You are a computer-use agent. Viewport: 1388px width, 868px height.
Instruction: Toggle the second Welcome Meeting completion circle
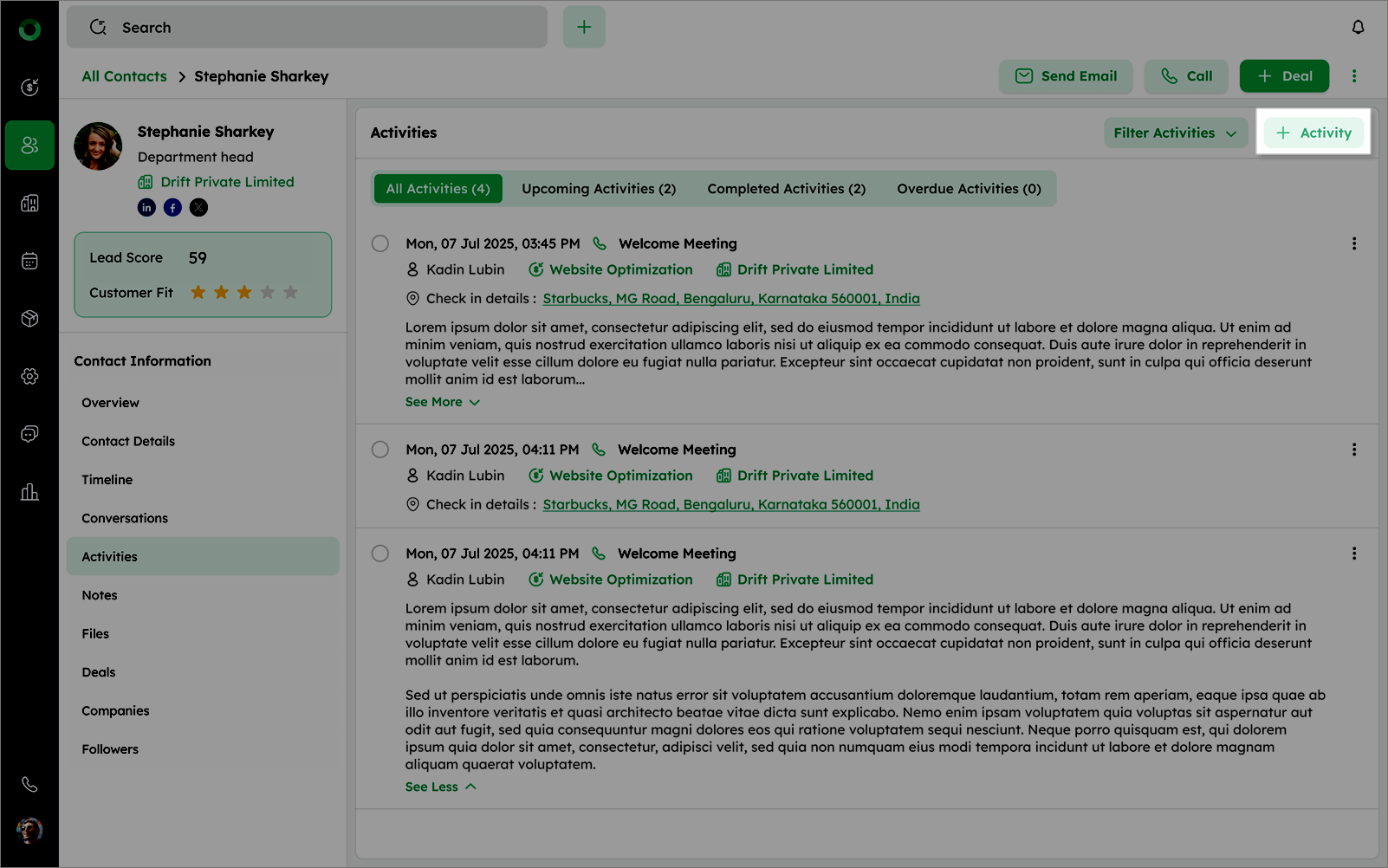(379, 450)
